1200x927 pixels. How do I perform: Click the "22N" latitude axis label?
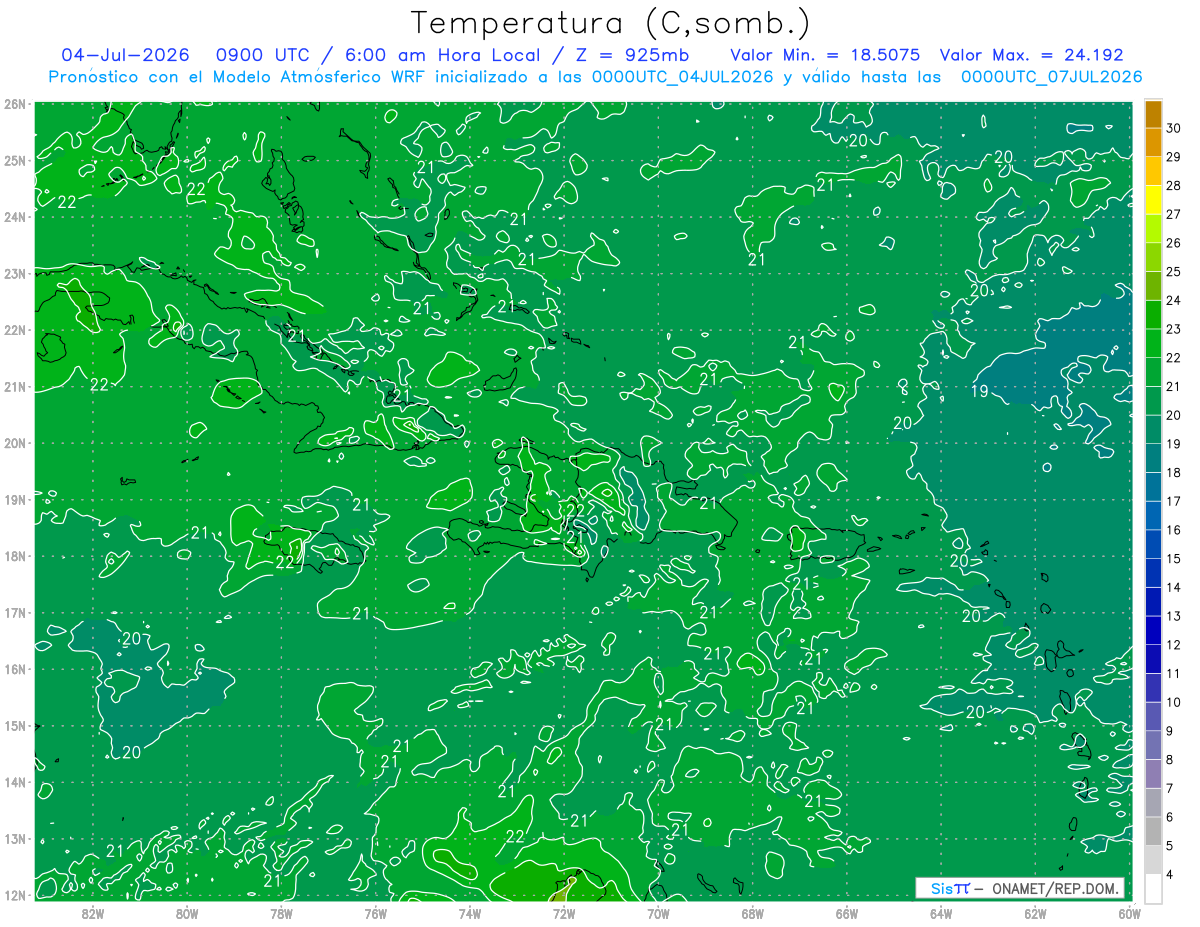pyautogui.click(x=14, y=330)
